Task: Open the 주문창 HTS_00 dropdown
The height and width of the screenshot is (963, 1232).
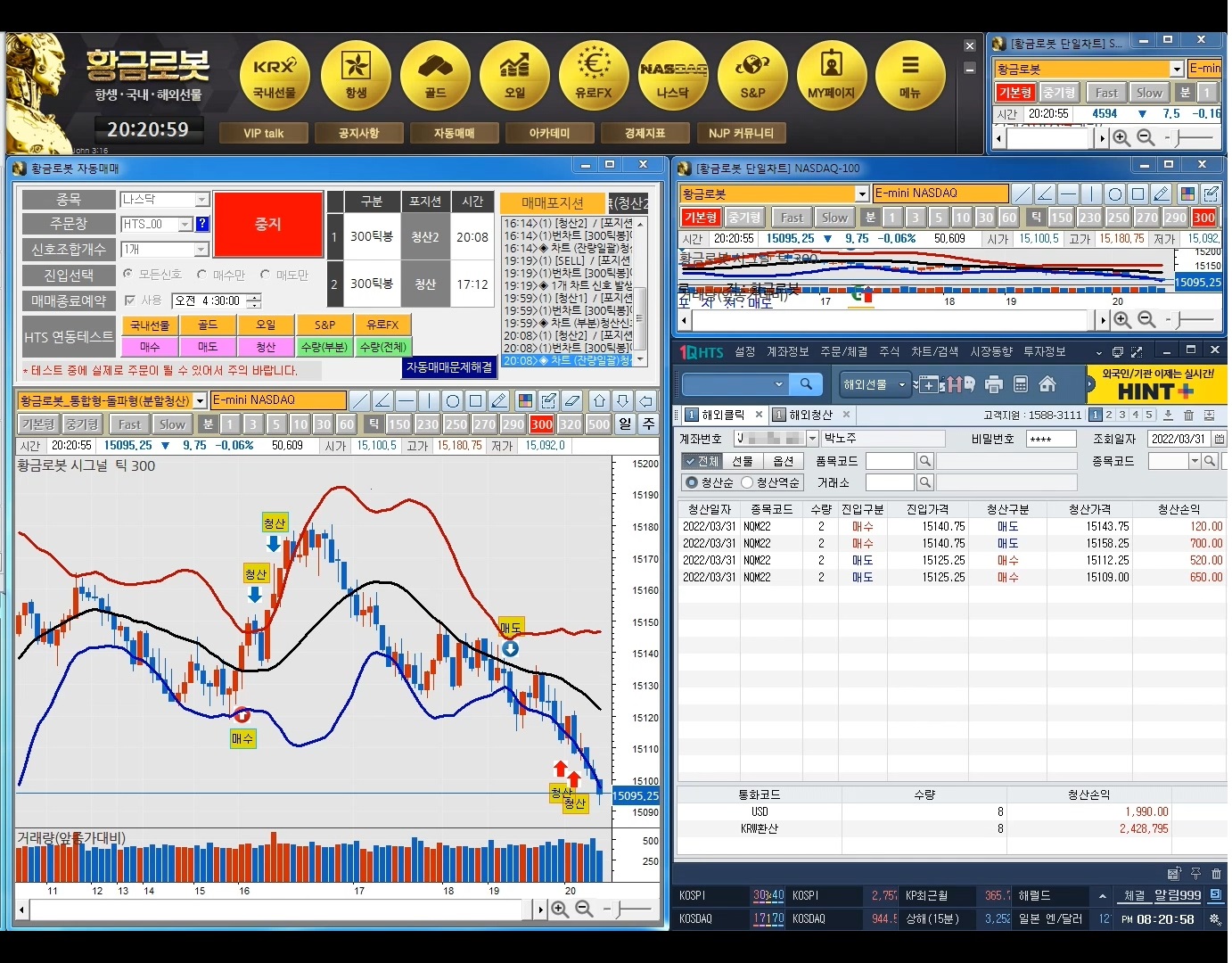Action: click(185, 224)
